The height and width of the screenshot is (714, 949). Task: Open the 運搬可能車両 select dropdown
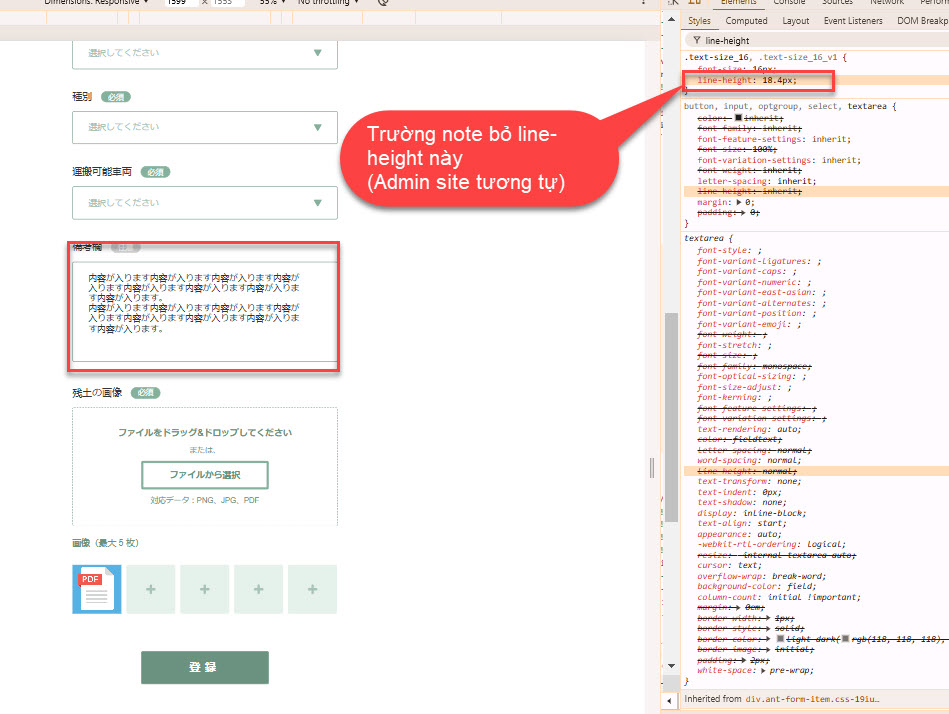pos(204,203)
